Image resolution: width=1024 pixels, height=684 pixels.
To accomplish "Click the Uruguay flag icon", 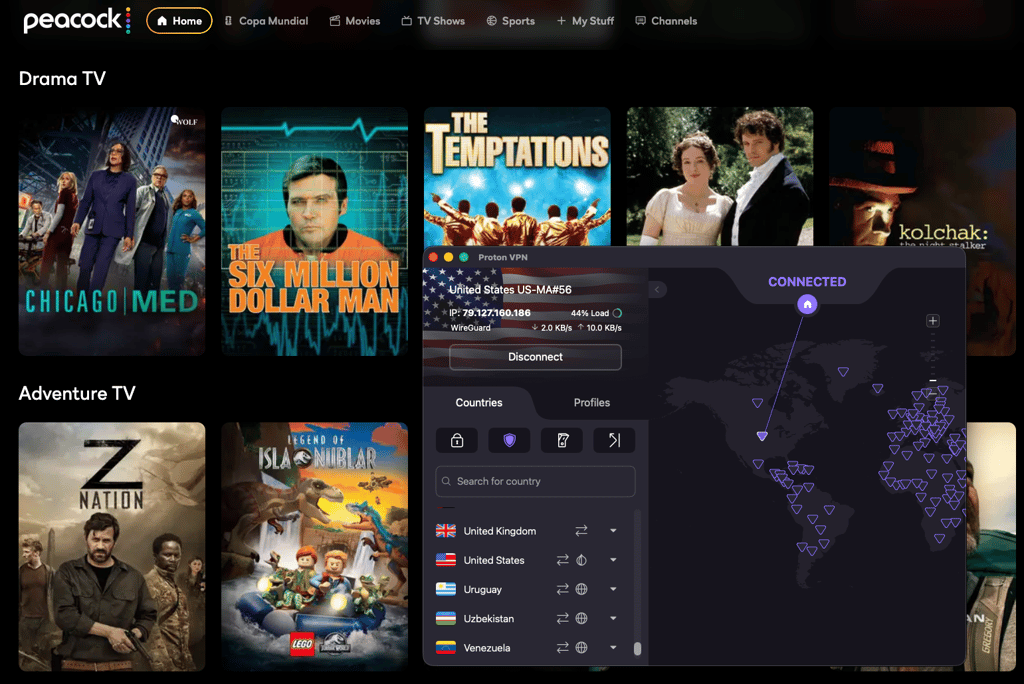I will tap(446, 589).
